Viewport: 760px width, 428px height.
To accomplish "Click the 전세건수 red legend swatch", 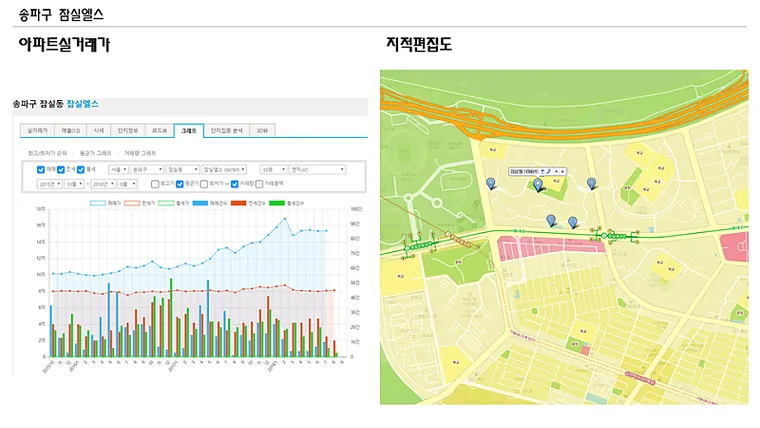I will click(238, 204).
